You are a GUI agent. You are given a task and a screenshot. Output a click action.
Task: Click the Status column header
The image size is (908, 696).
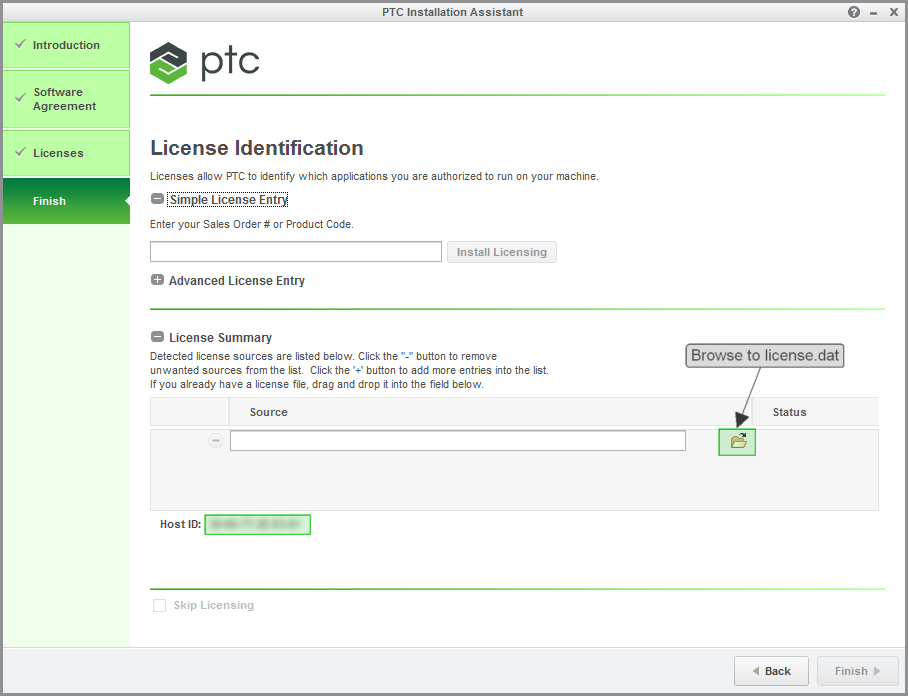click(789, 412)
